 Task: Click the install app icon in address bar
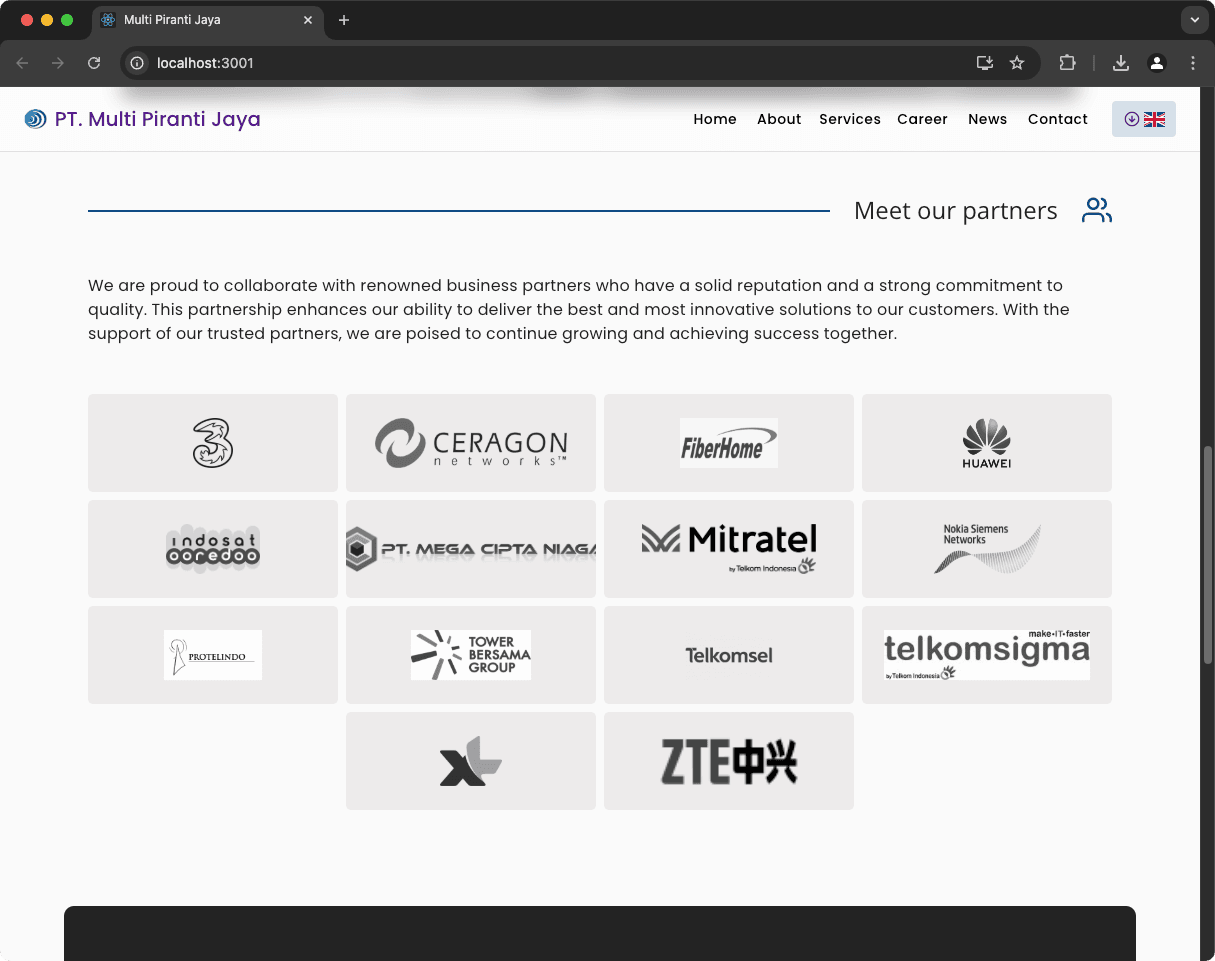pos(985,63)
